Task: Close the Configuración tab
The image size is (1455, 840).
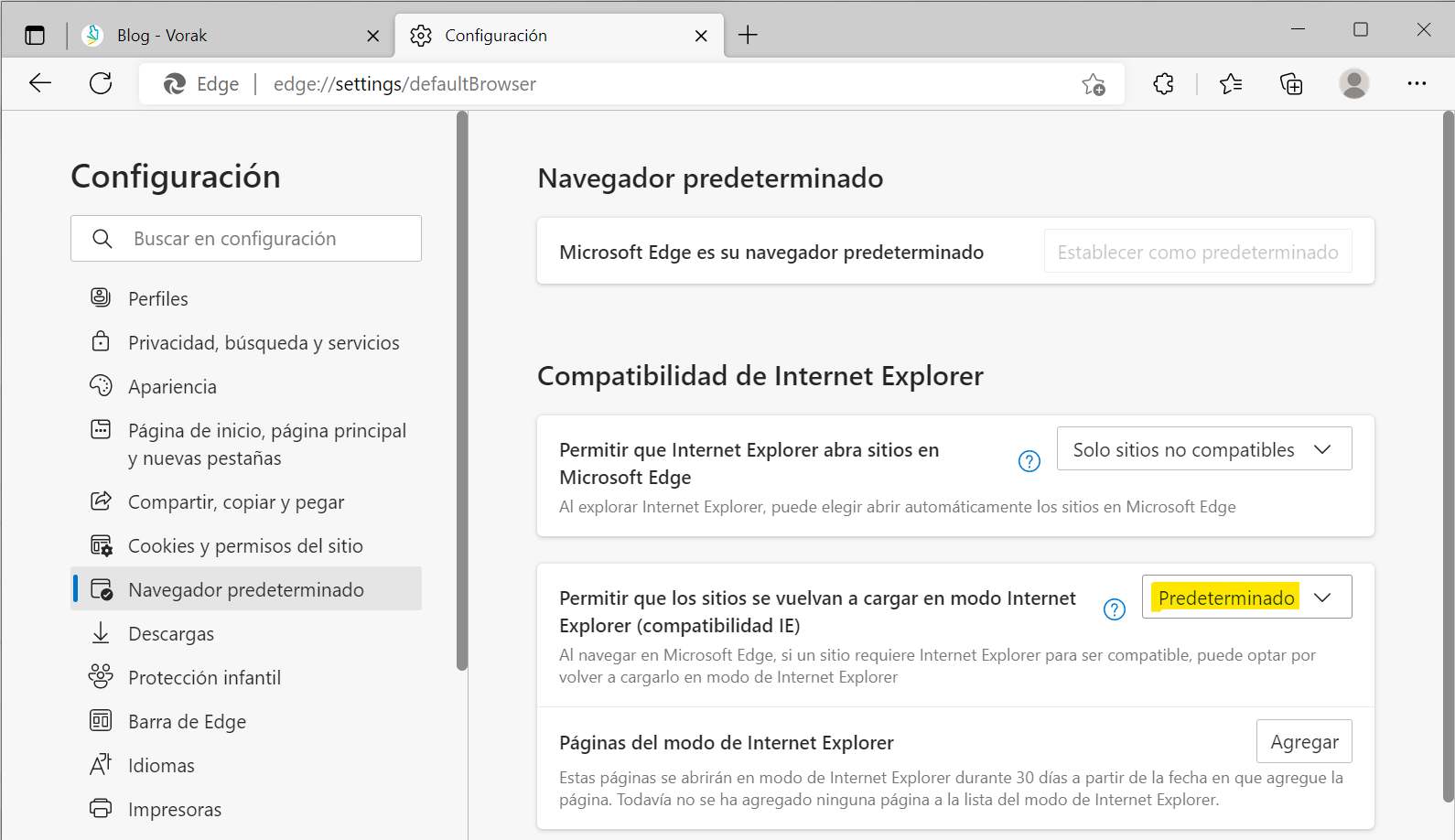Action: click(x=701, y=36)
